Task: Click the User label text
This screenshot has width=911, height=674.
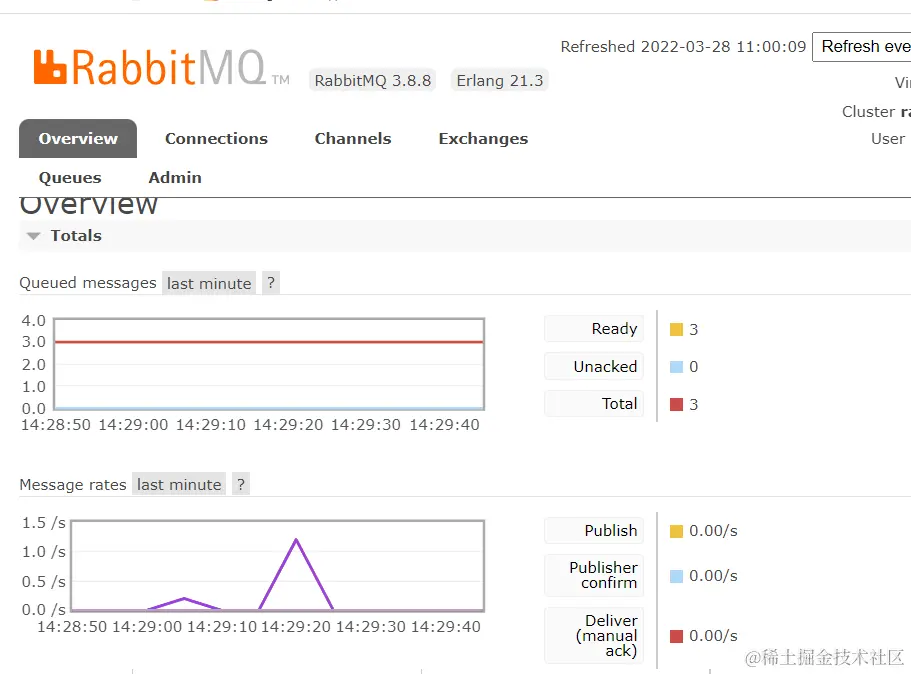Action: (x=888, y=139)
